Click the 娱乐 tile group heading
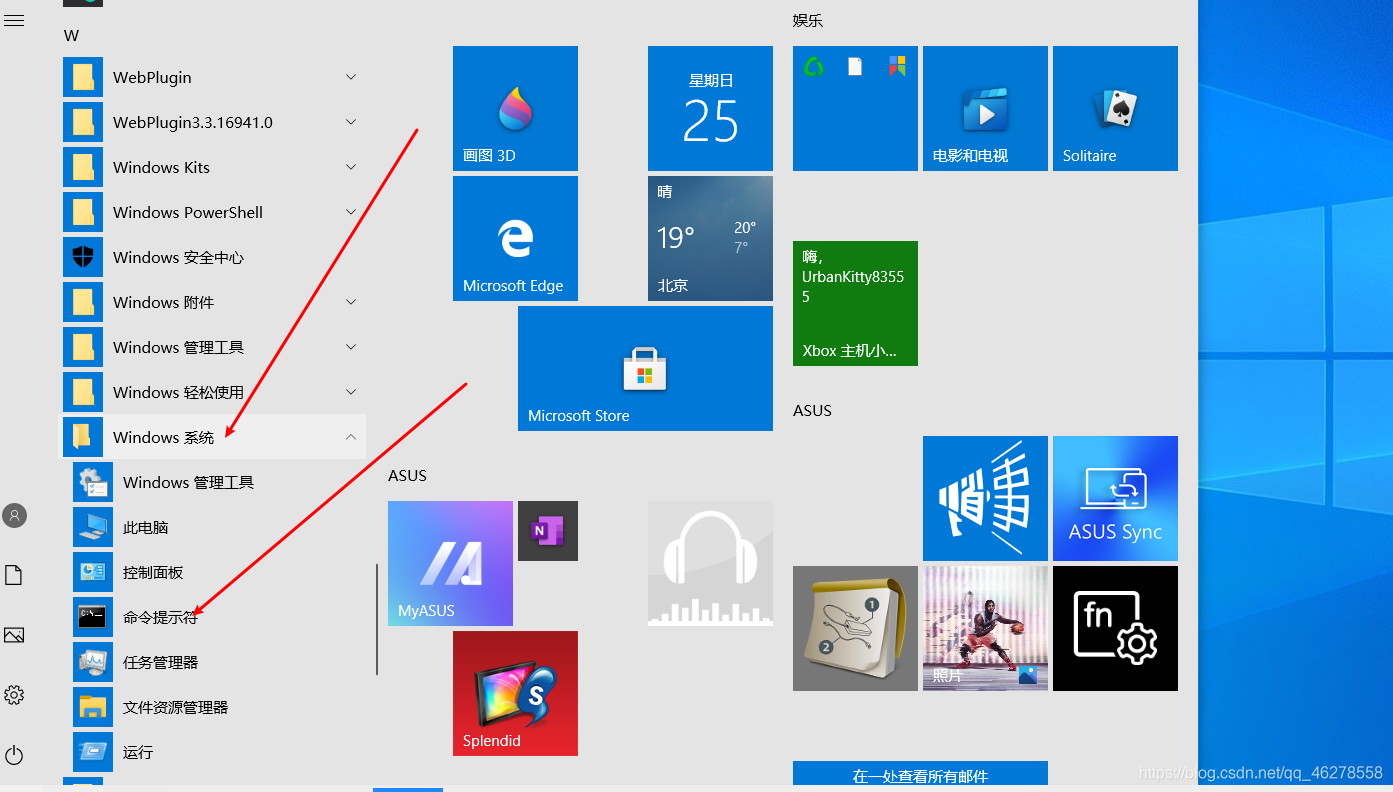Screen dimensions: 1393x792 [808, 21]
